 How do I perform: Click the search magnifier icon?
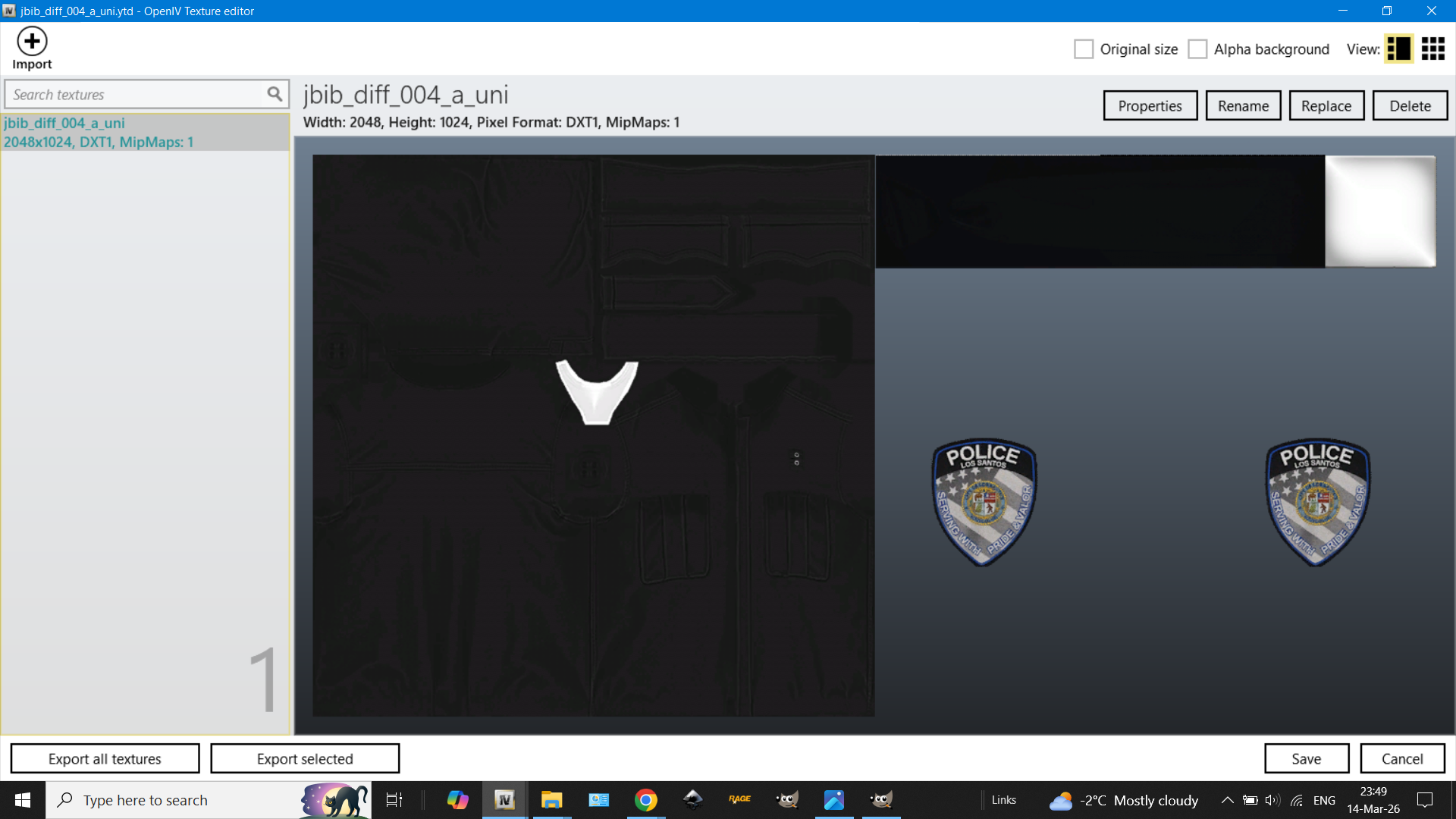point(274,94)
